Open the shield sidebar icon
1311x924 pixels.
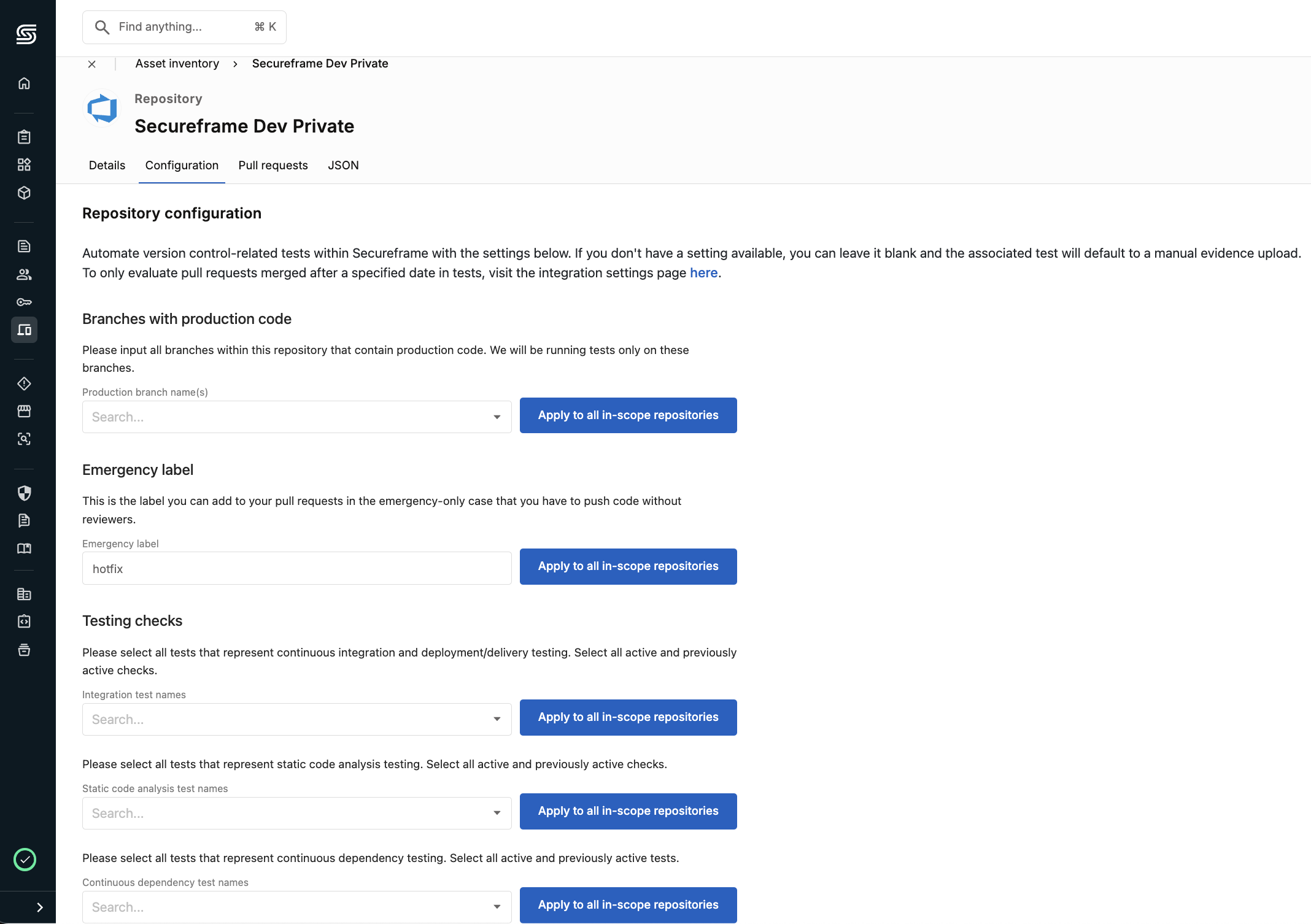pos(24,493)
